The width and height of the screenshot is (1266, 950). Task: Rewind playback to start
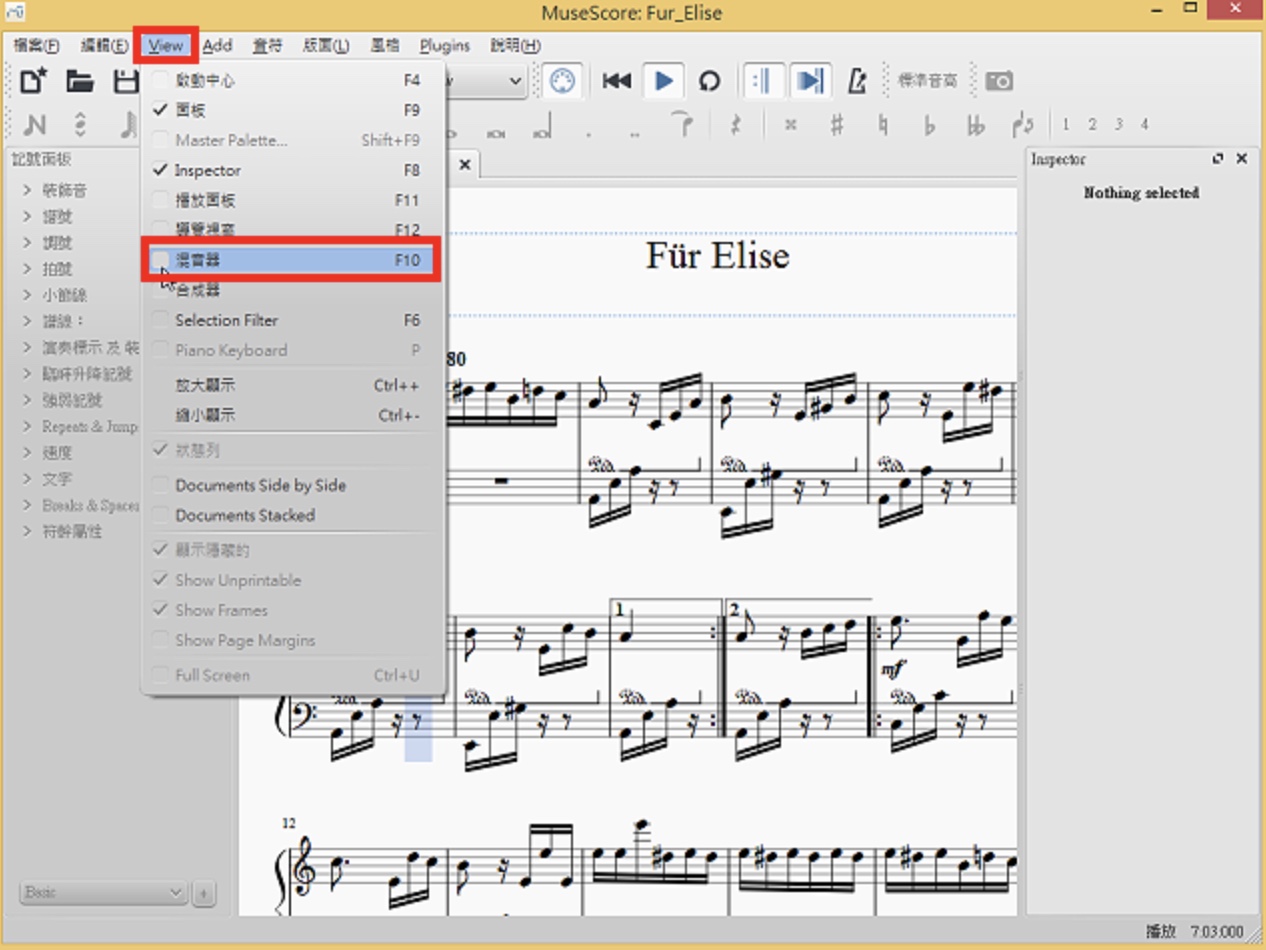(x=616, y=81)
